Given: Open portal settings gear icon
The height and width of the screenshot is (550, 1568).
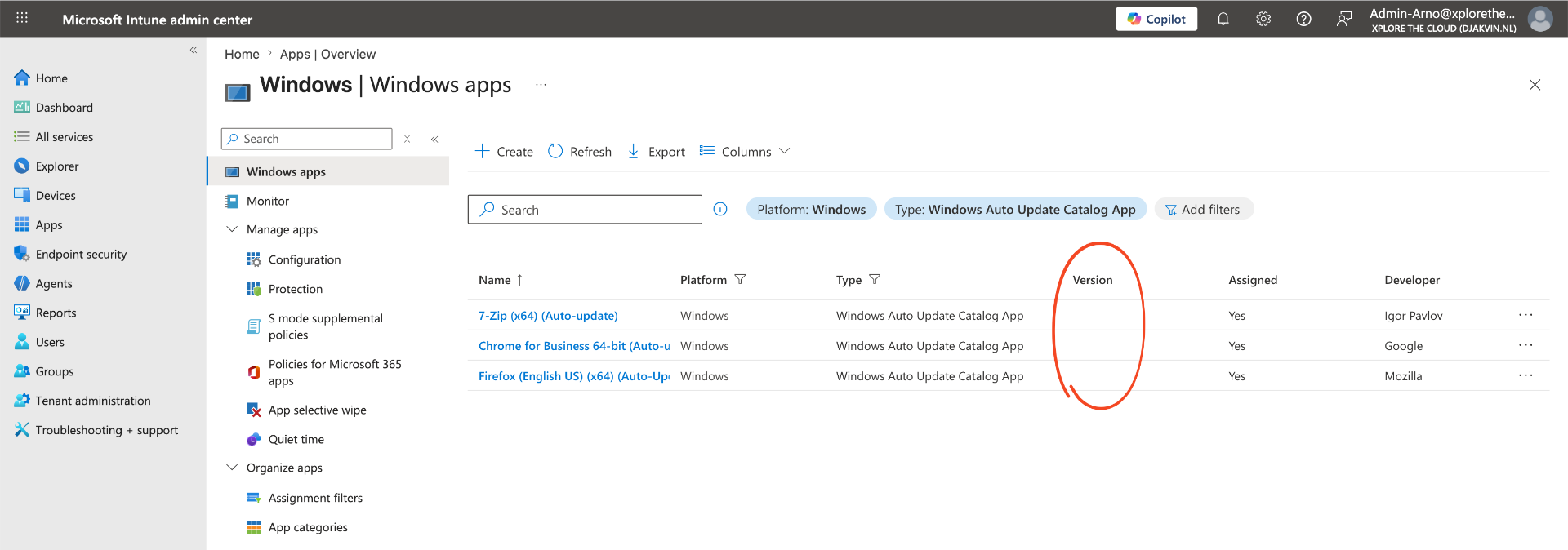Looking at the screenshot, I should [x=1263, y=19].
